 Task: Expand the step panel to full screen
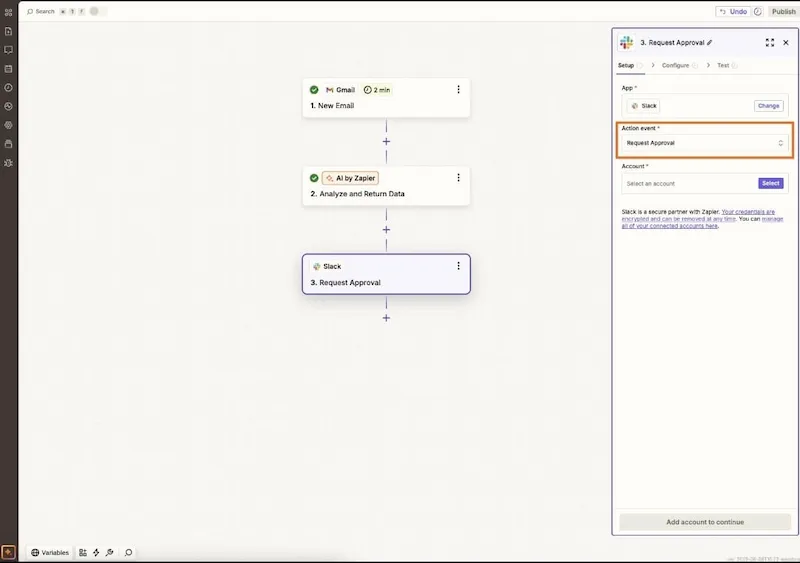click(770, 43)
